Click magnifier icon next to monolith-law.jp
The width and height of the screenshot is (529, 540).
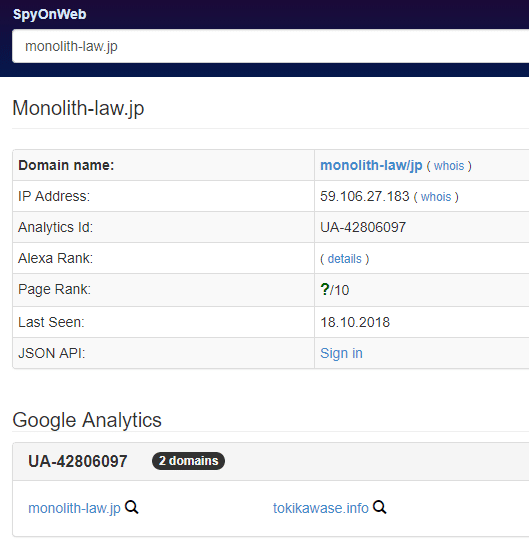click(x=132, y=507)
